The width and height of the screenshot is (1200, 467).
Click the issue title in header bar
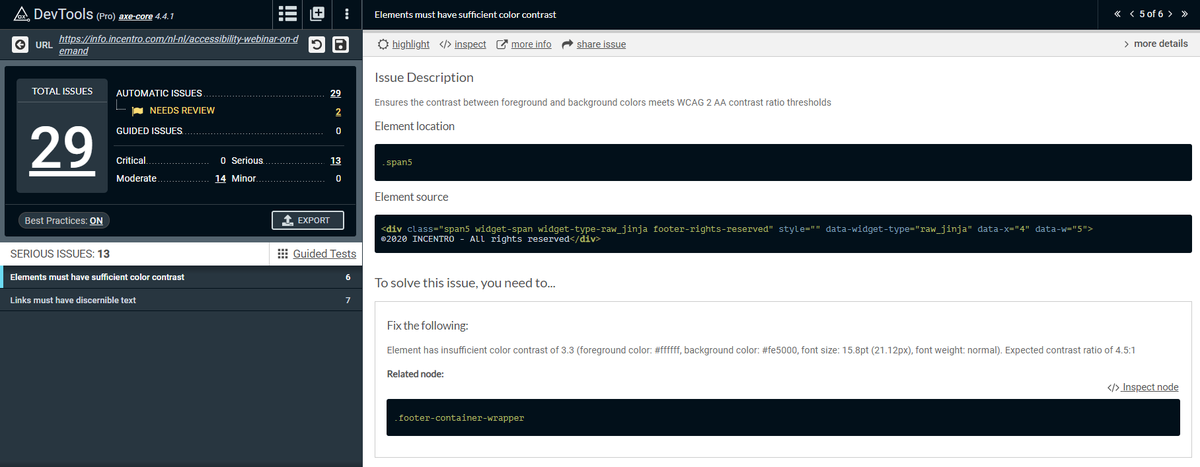tap(464, 15)
